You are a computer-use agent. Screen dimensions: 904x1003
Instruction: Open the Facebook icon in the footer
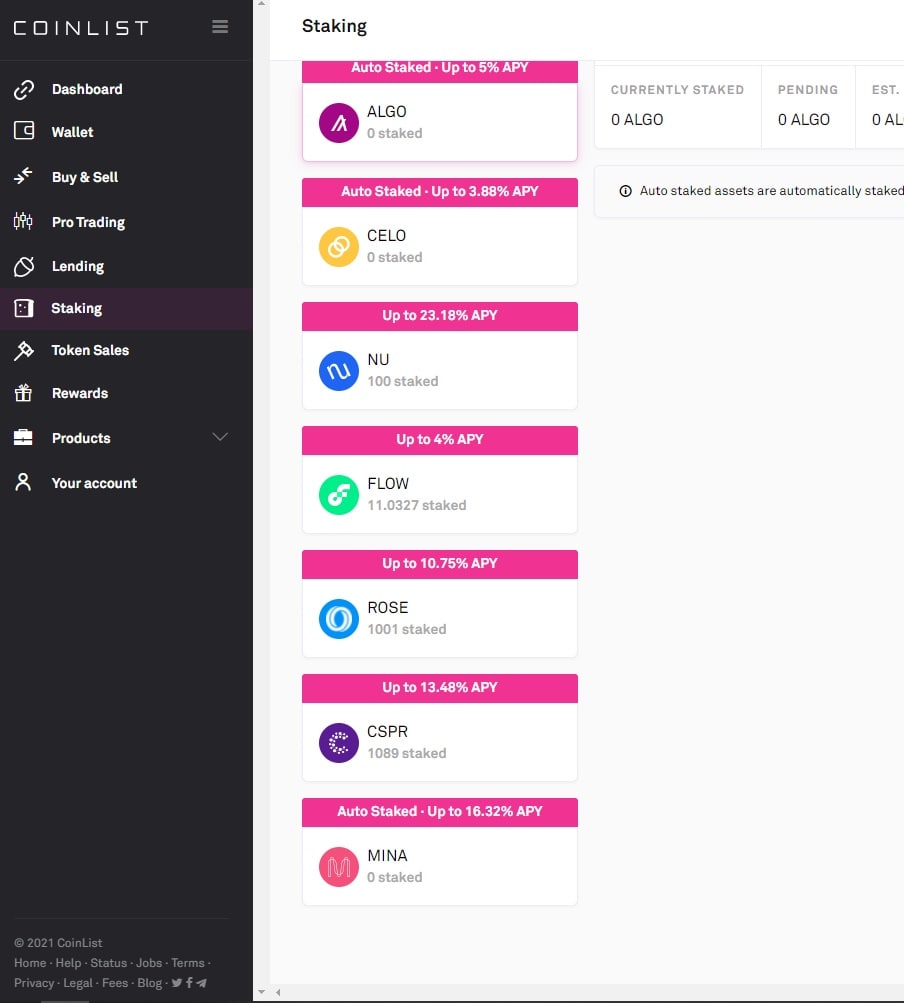pyautogui.click(x=189, y=983)
